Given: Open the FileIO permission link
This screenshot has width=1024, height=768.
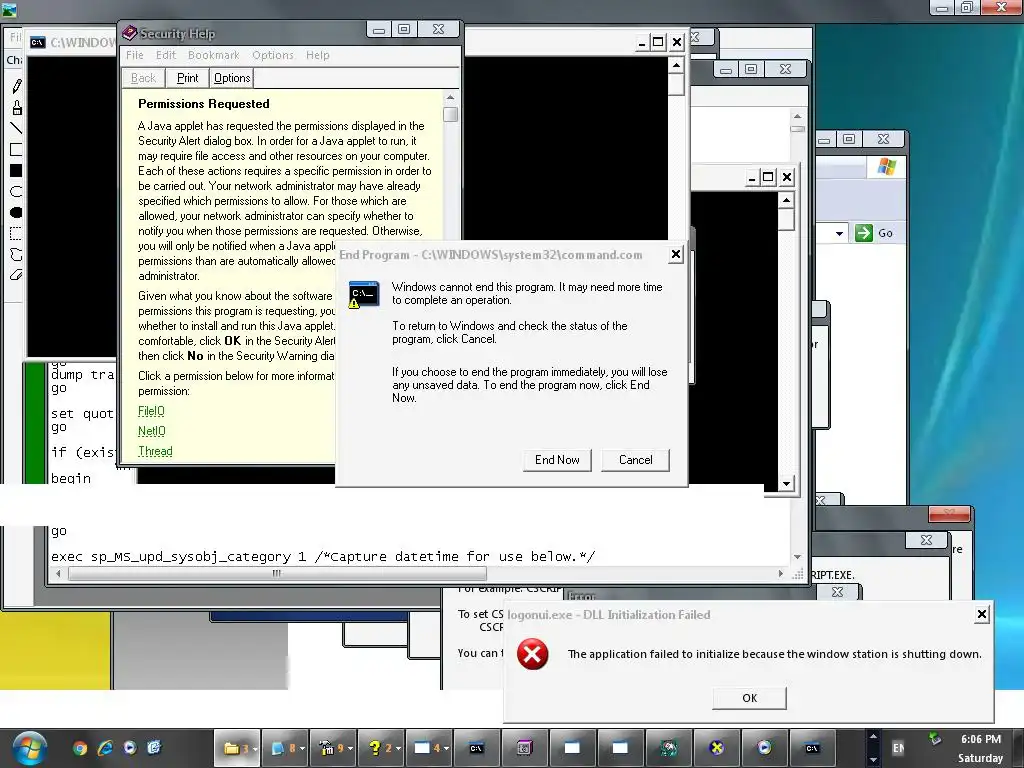Looking at the screenshot, I should click(151, 411).
